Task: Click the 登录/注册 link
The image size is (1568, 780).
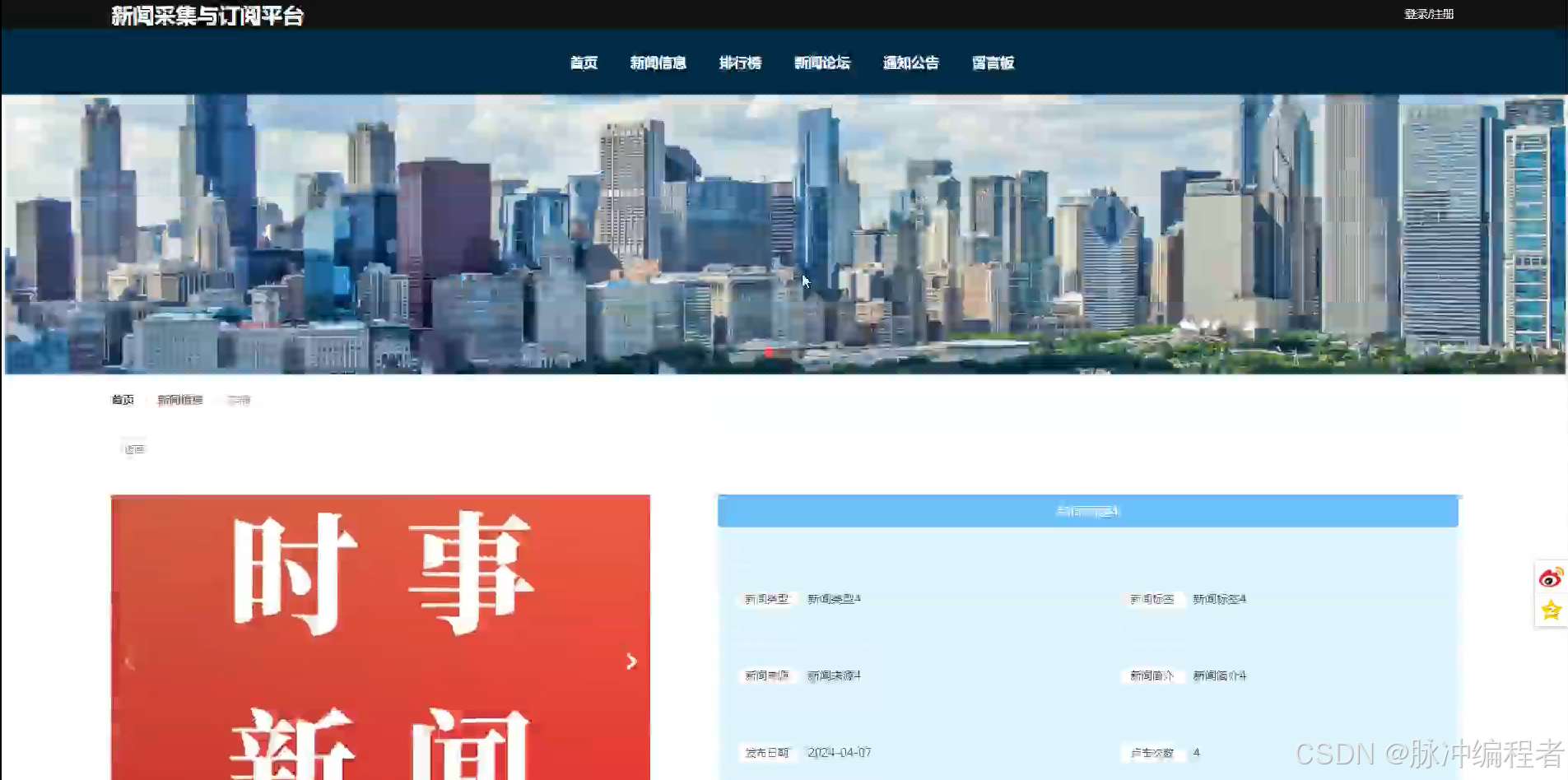Action: [1429, 14]
